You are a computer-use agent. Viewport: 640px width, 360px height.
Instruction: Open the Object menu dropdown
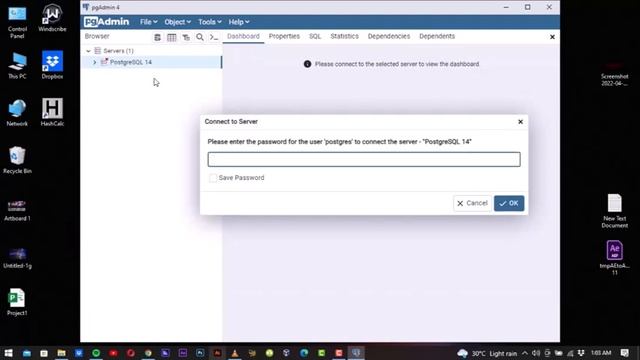[x=178, y=22]
